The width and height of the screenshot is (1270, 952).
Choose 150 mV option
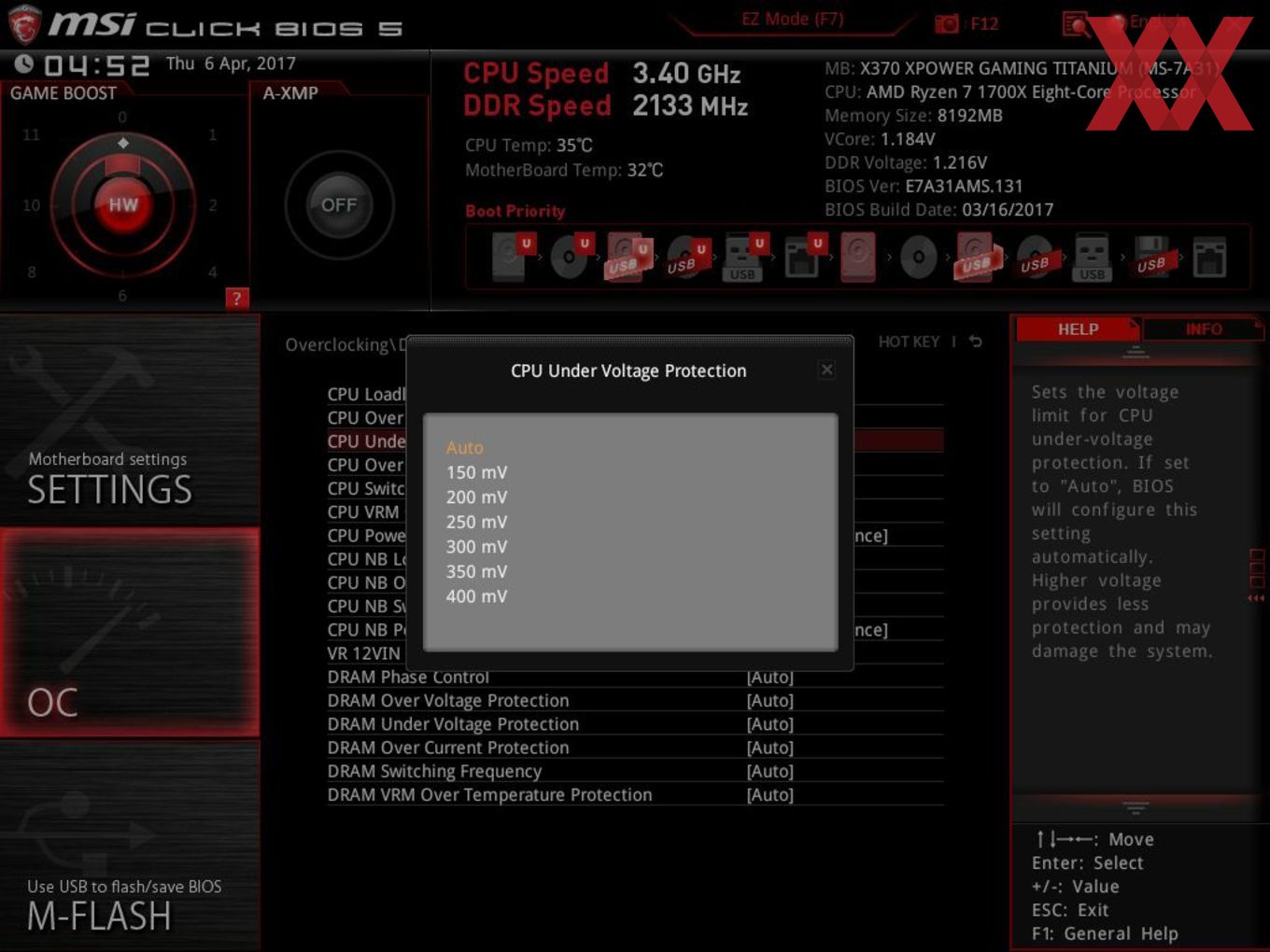click(x=476, y=472)
